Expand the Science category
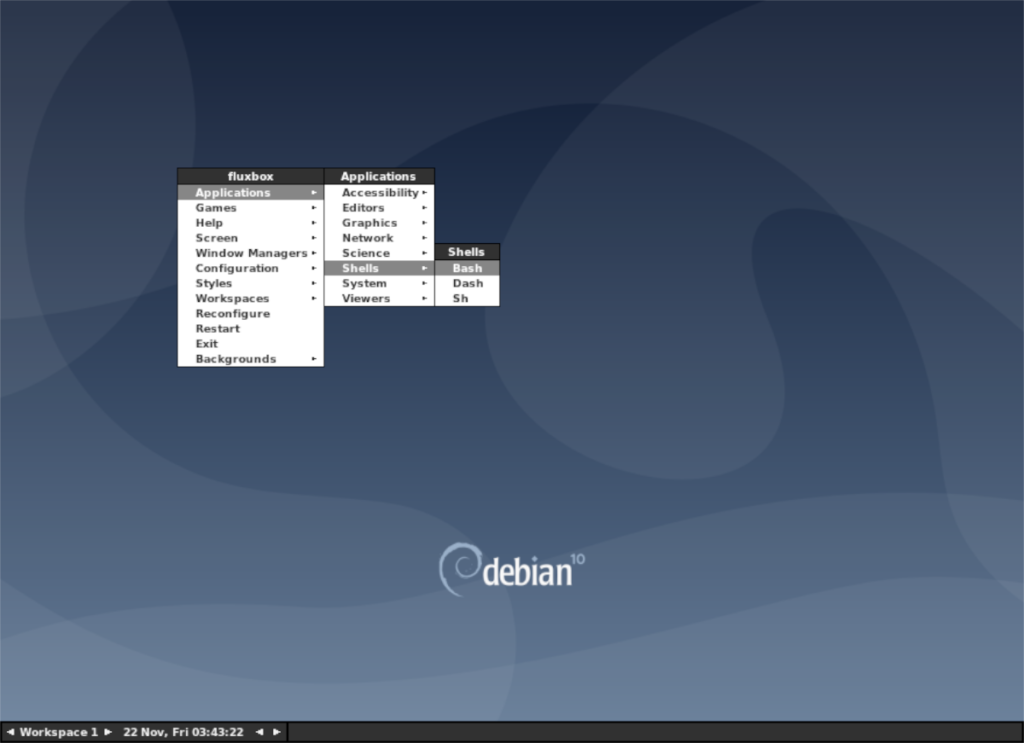 (x=370, y=252)
